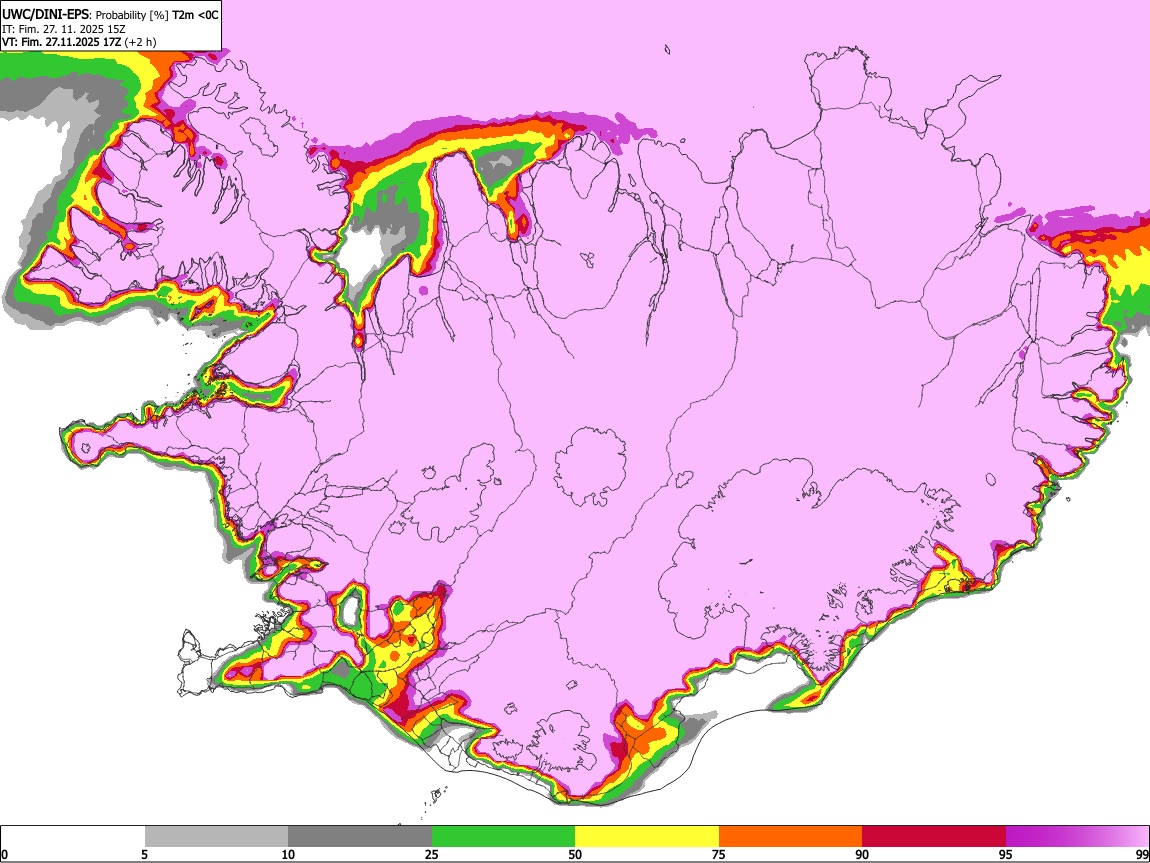
Task: Click the red 90–95% legend segment
Action: point(934,836)
